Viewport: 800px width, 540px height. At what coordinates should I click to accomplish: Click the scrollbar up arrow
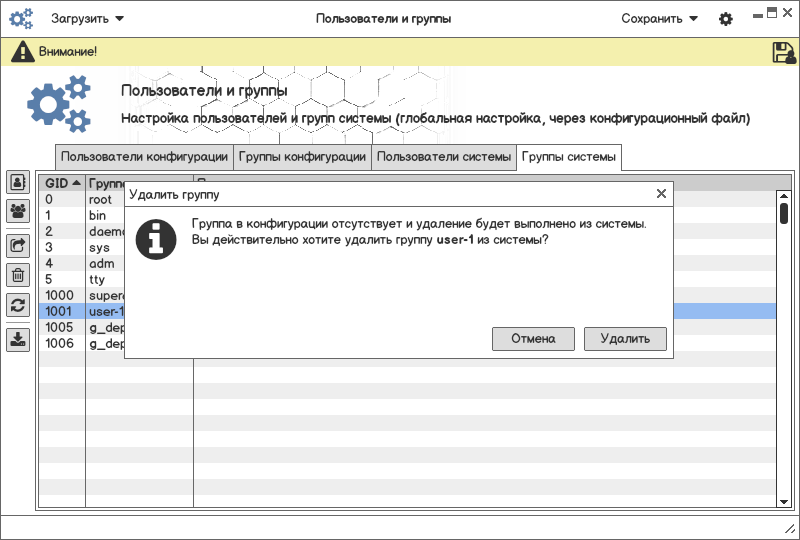pos(784,196)
